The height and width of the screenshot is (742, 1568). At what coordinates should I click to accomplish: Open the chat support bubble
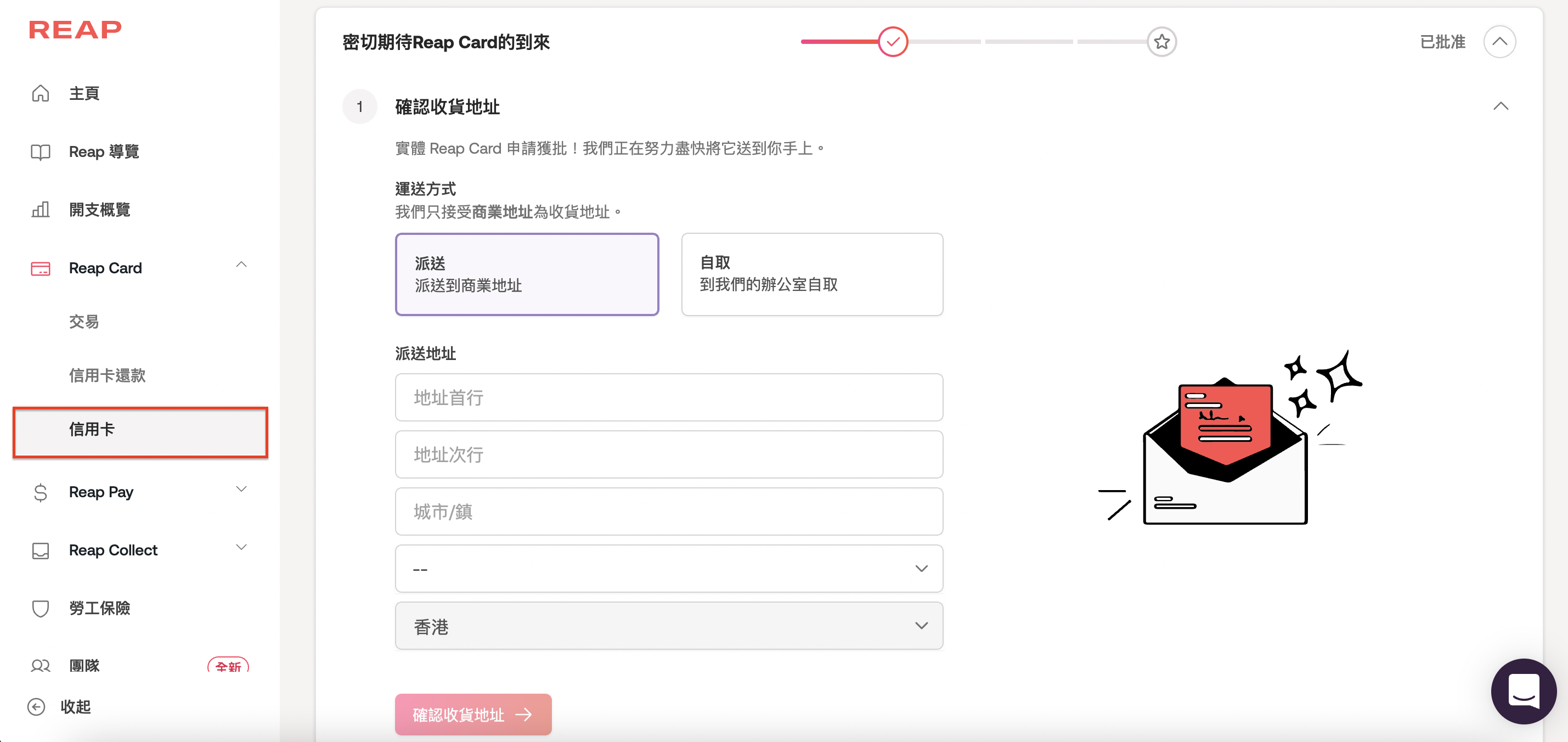pos(1523,691)
